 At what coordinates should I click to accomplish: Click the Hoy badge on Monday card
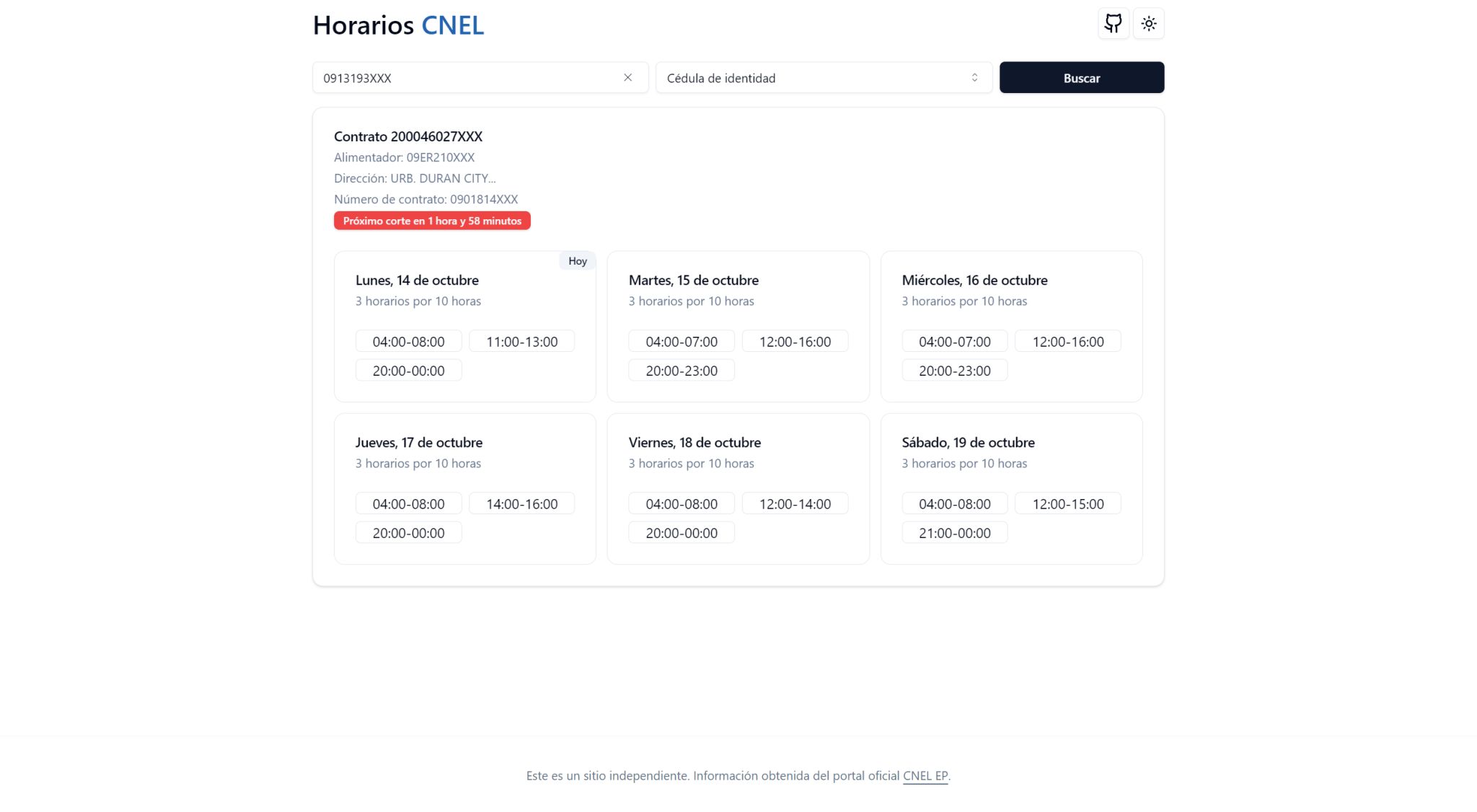tap(578, 261)
